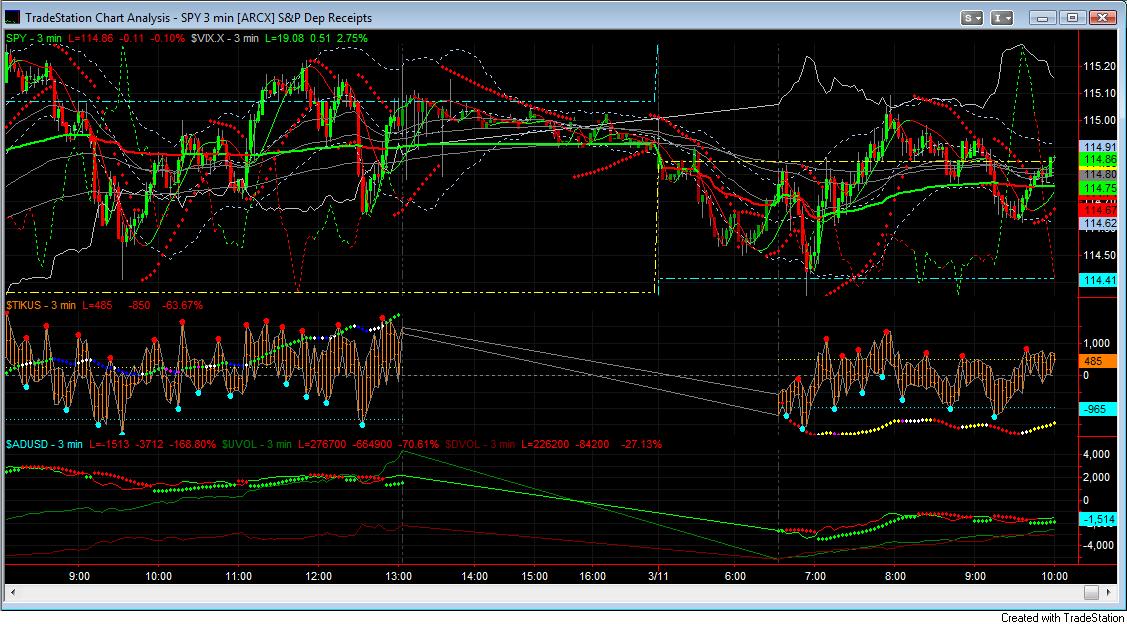Click the ADUSD percent change '-168.80%'
This screenshot has height=624, width=1127.
point(192,445)
